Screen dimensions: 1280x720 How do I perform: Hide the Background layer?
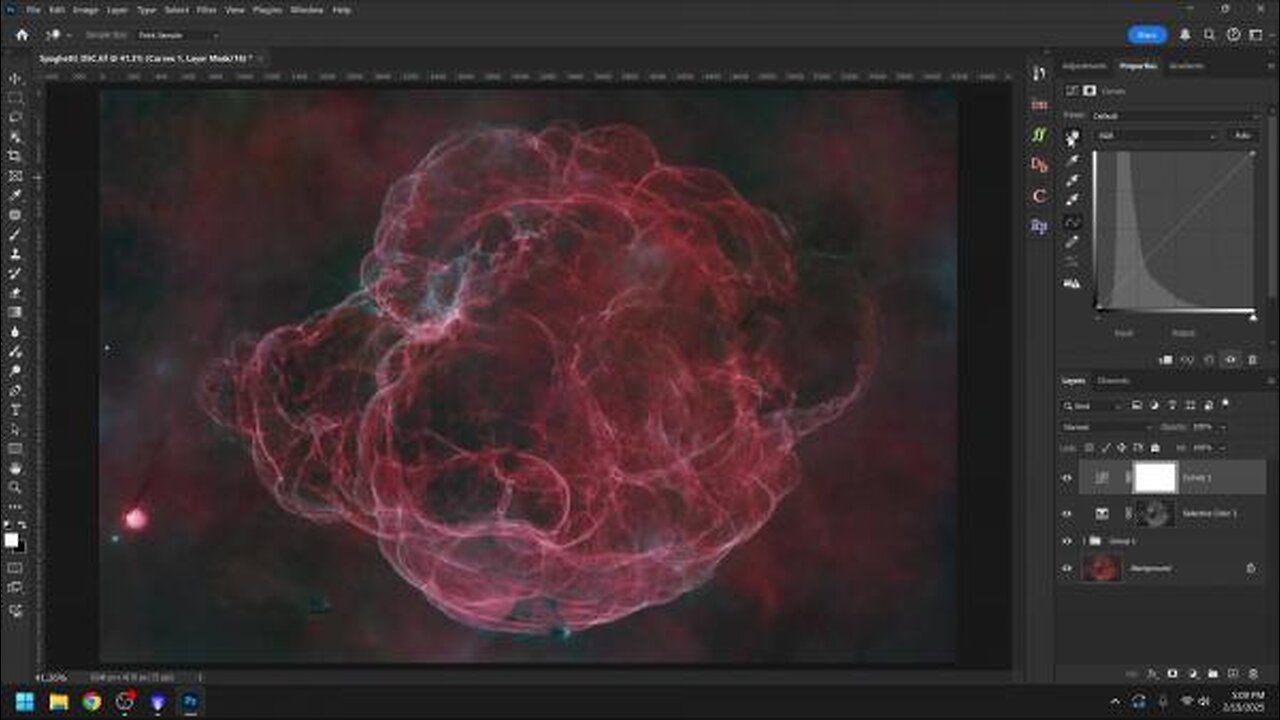tap(1067, 568)
